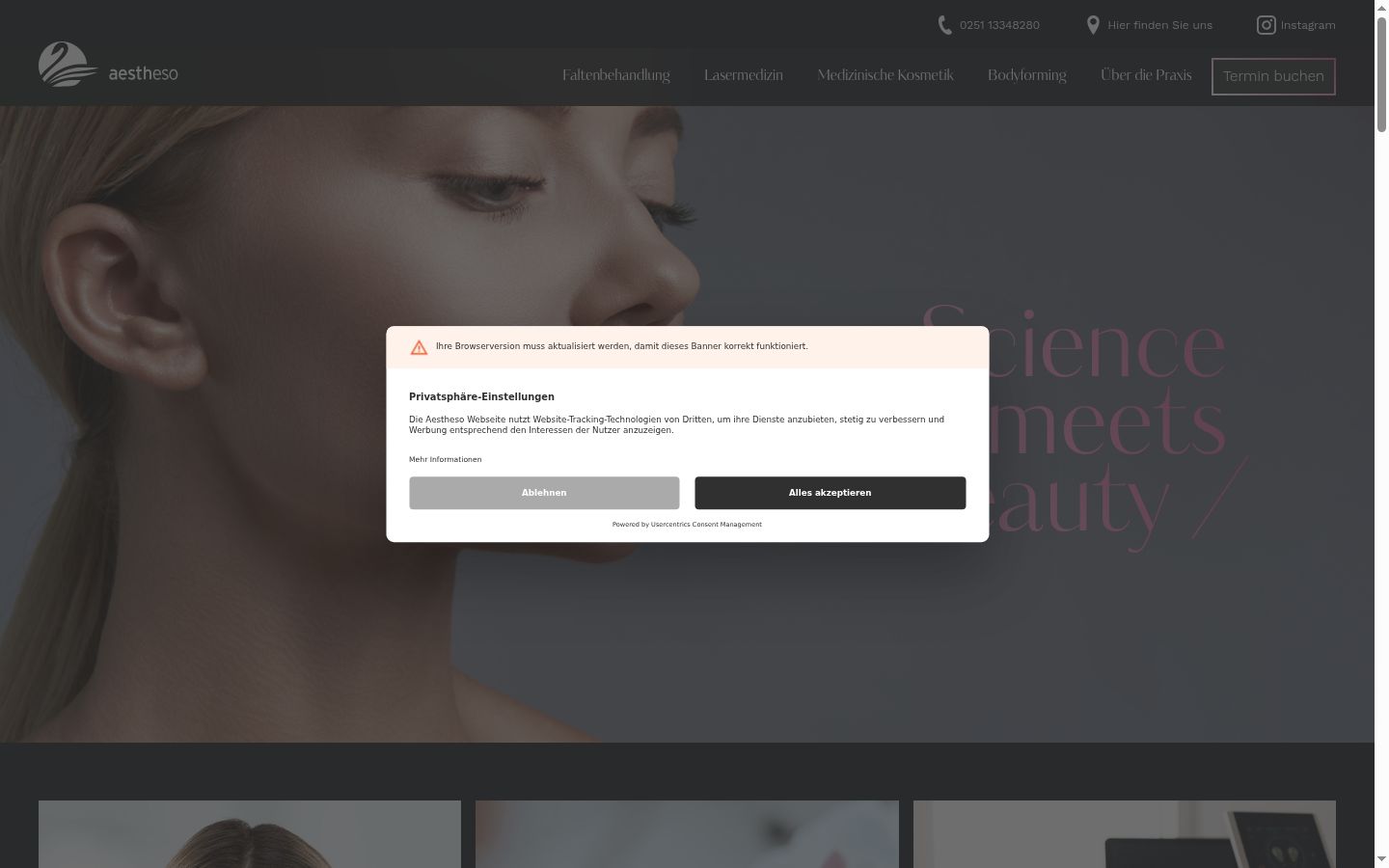Click the third teaser image with device screen

(x=1125, y=834)
